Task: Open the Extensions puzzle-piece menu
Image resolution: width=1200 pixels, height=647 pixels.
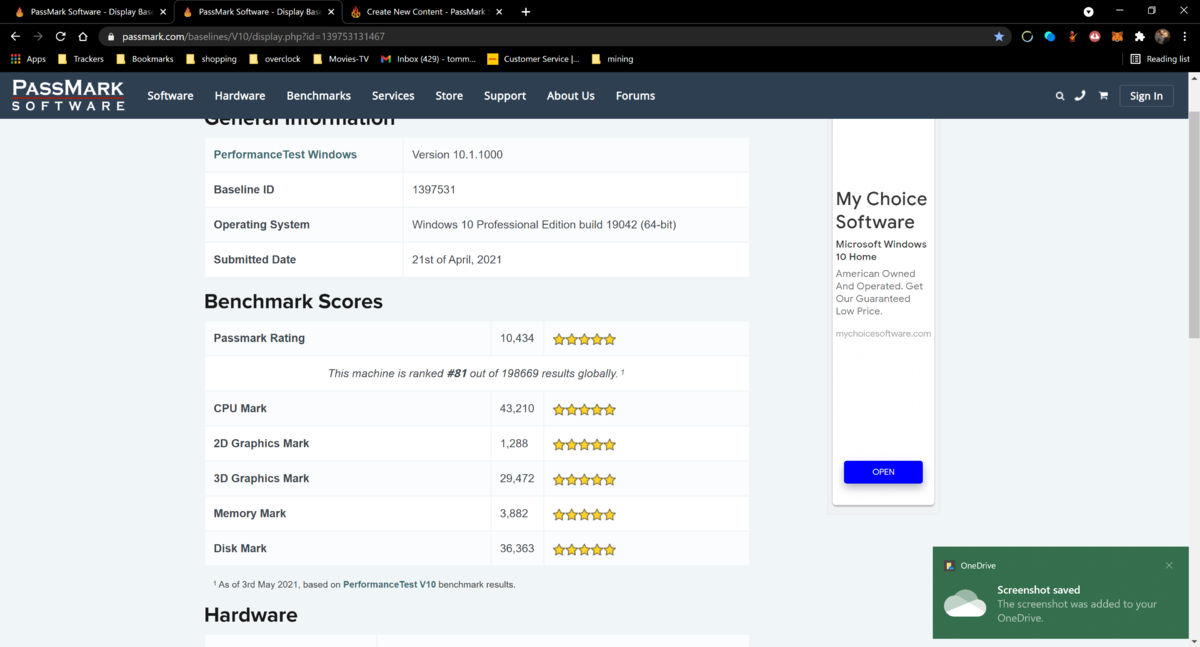Action: click(x=1139, y=36)
